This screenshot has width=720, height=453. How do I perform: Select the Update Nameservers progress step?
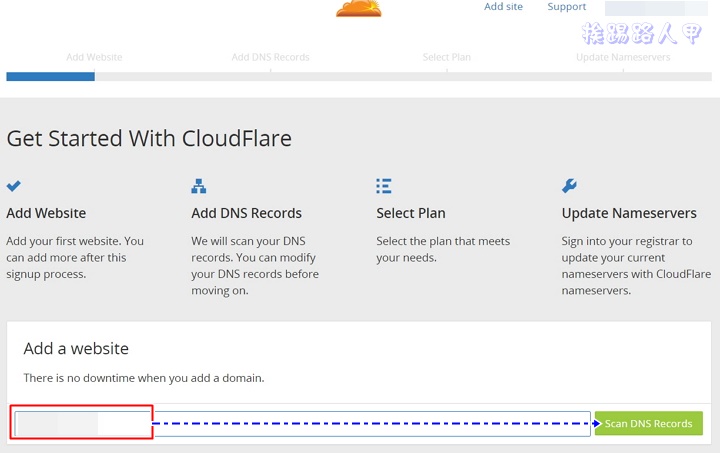623,57
